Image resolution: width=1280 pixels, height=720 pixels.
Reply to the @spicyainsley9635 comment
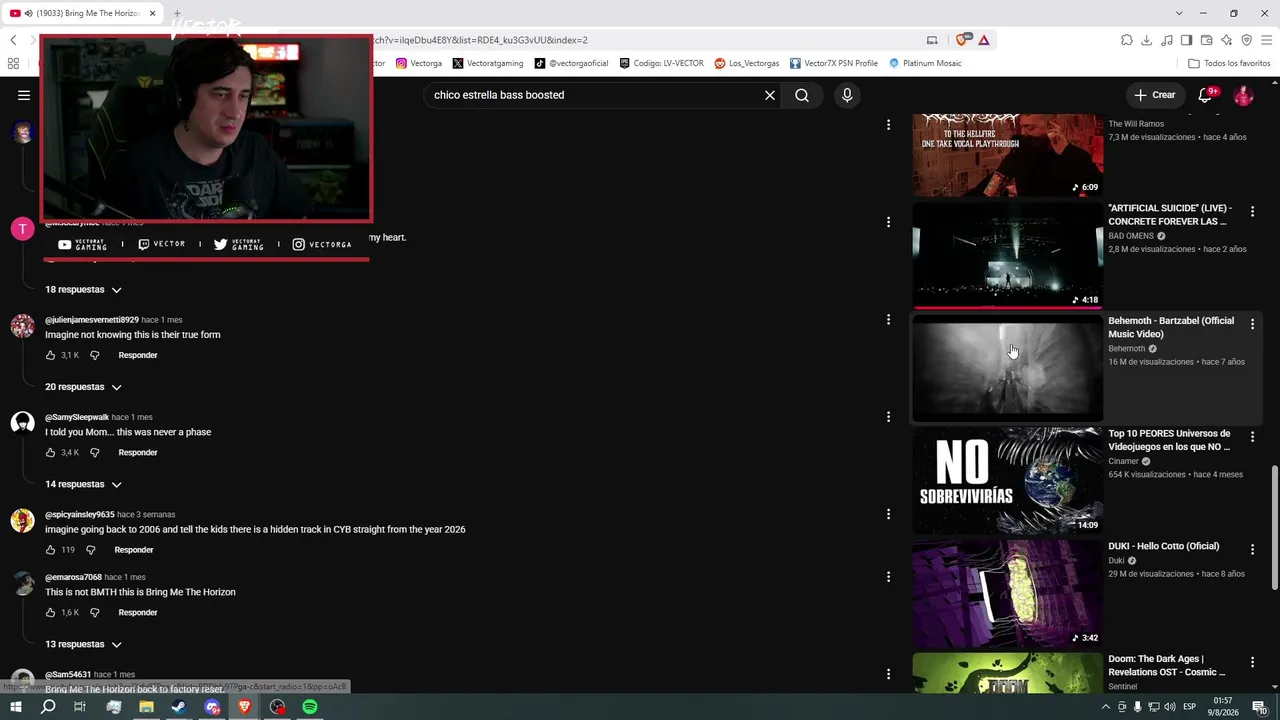pyautogui.click(x=134, y=550)
